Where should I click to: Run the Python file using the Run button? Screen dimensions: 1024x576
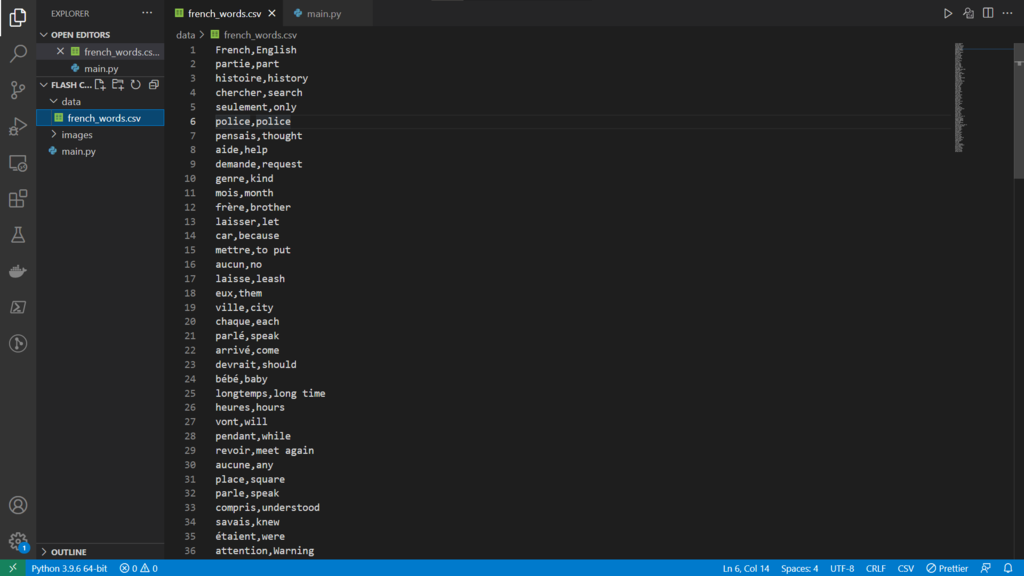948,13
